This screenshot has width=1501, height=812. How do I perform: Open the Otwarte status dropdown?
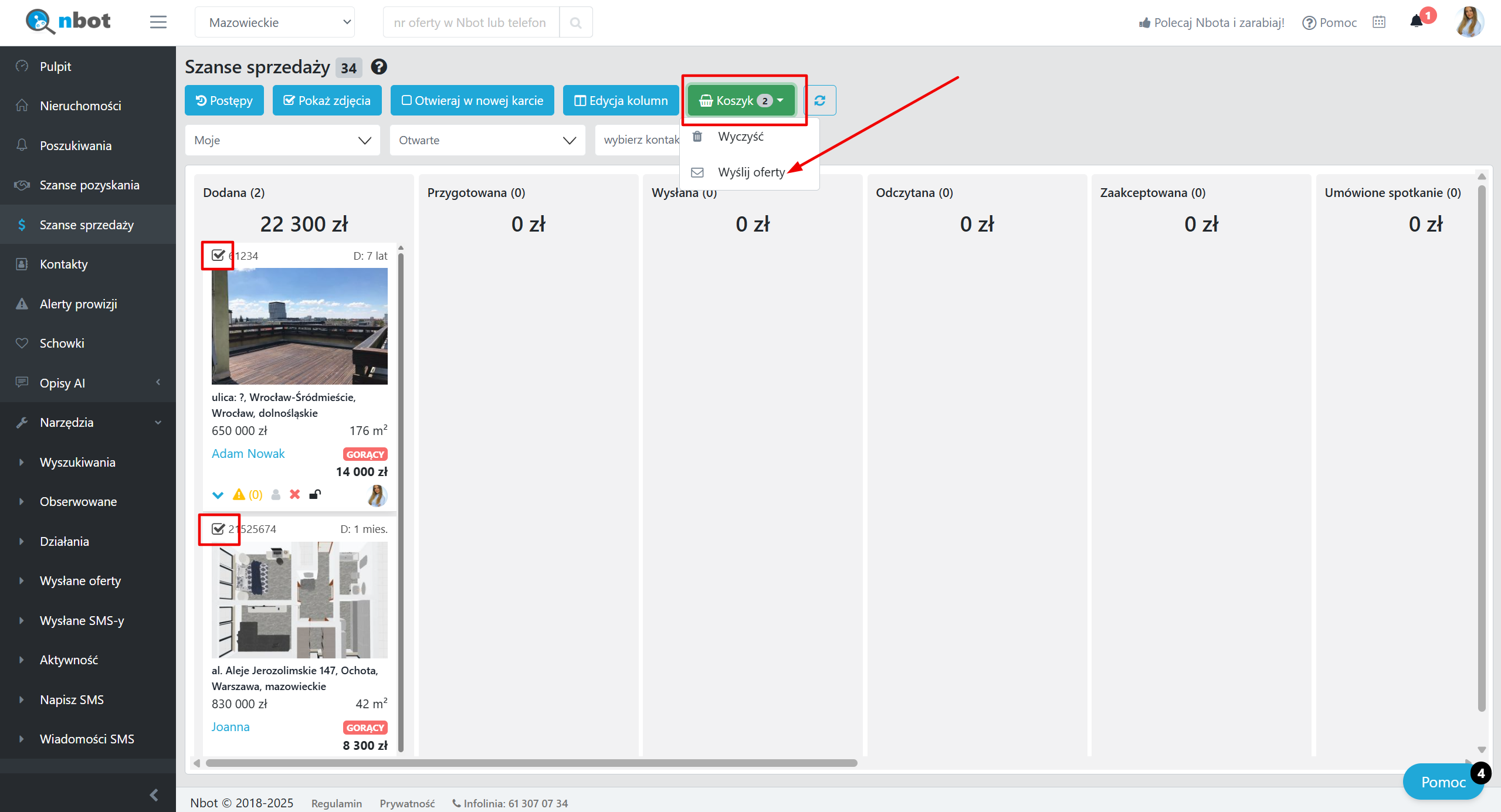pos(487,140)
